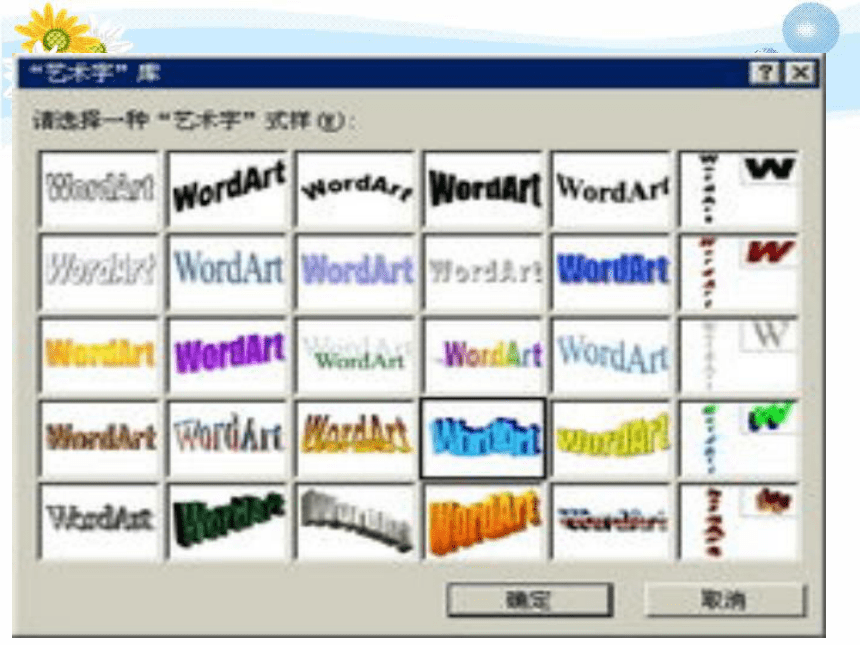This screenshot has width=860, height=645.
Task: Choose the yellow-green wavy WordArt style
Action: pos(612,438)
